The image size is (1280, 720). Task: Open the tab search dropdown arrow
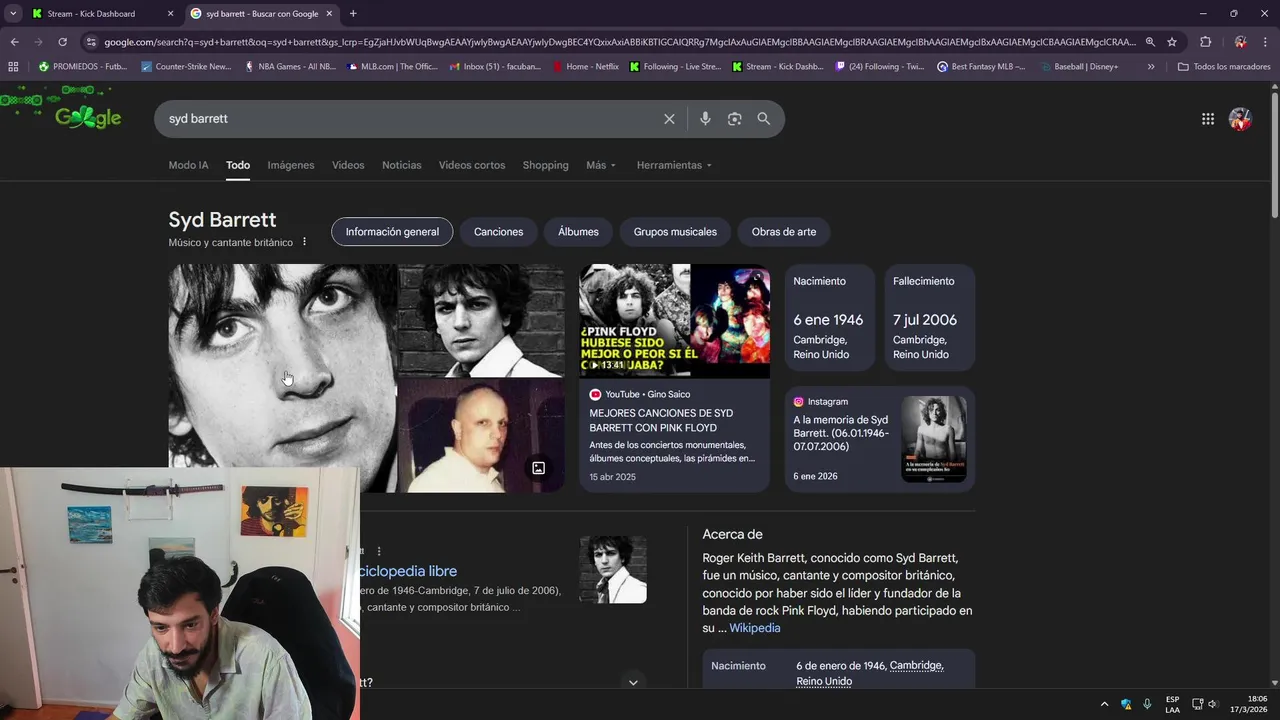pos(13,14)
